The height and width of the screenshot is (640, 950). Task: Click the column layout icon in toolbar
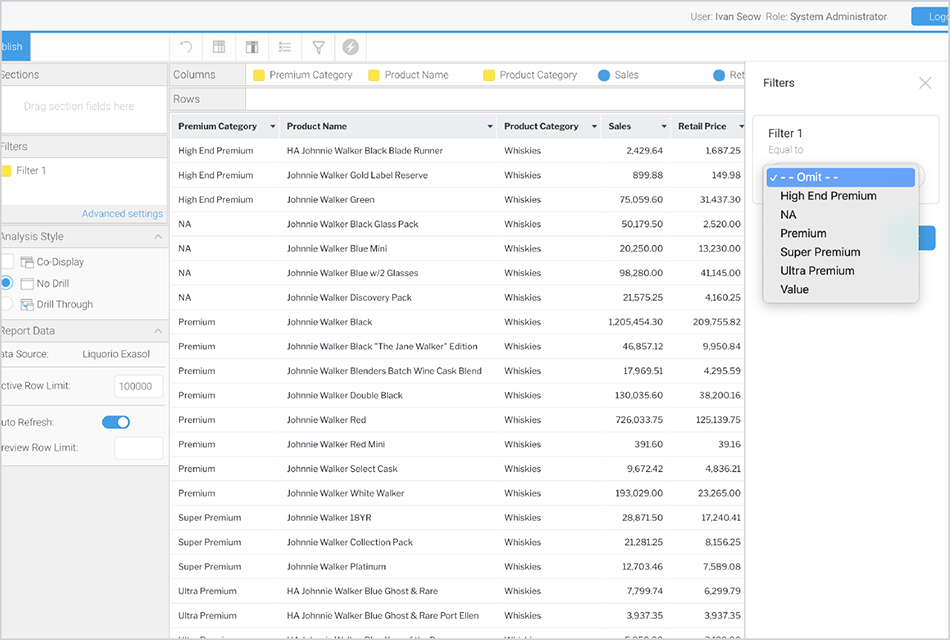click(x=252, y=47)
